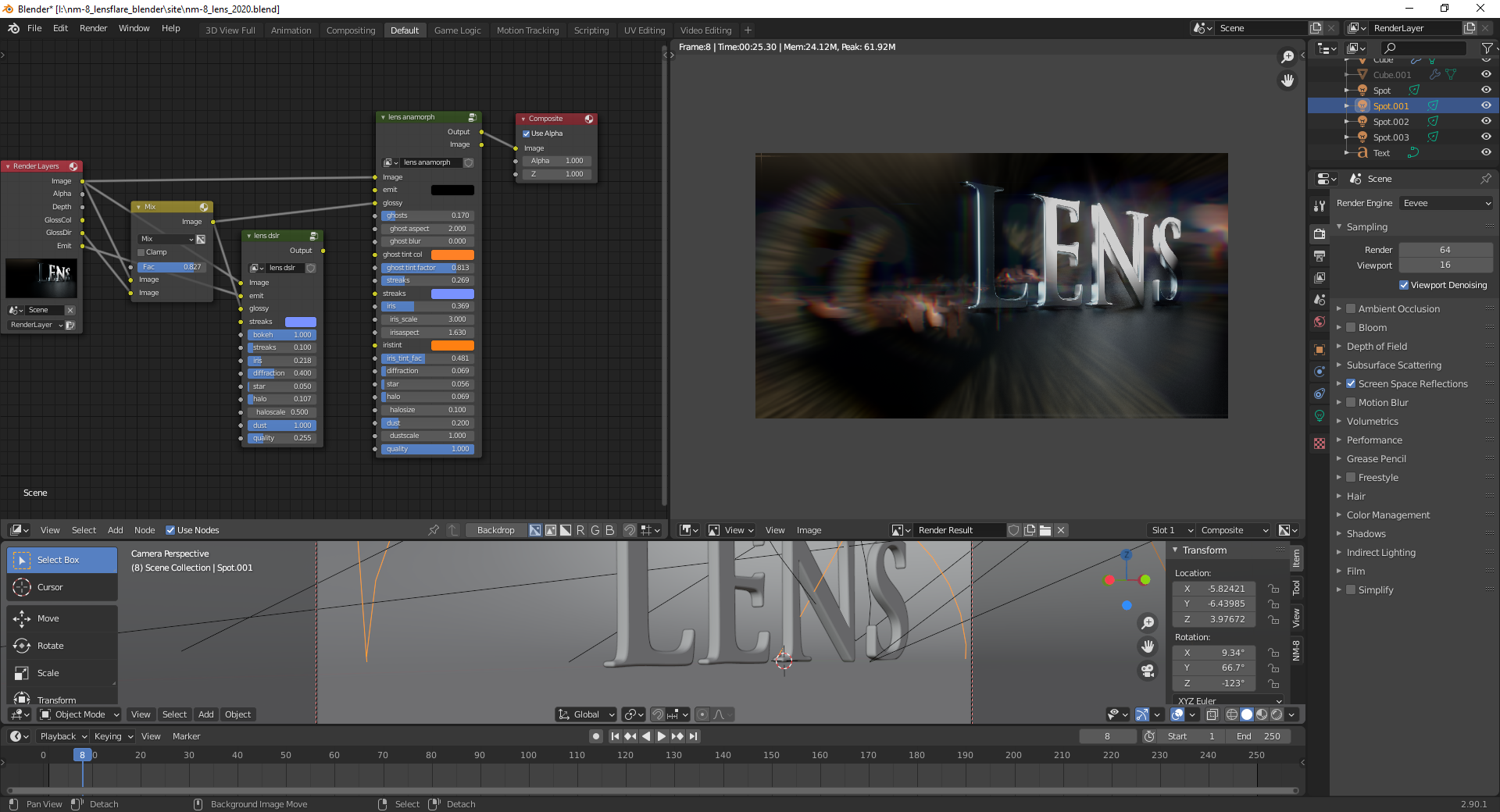Click the Backdrop button in node header
This screenshot has height=812, width=1500.
click(495, 530)
